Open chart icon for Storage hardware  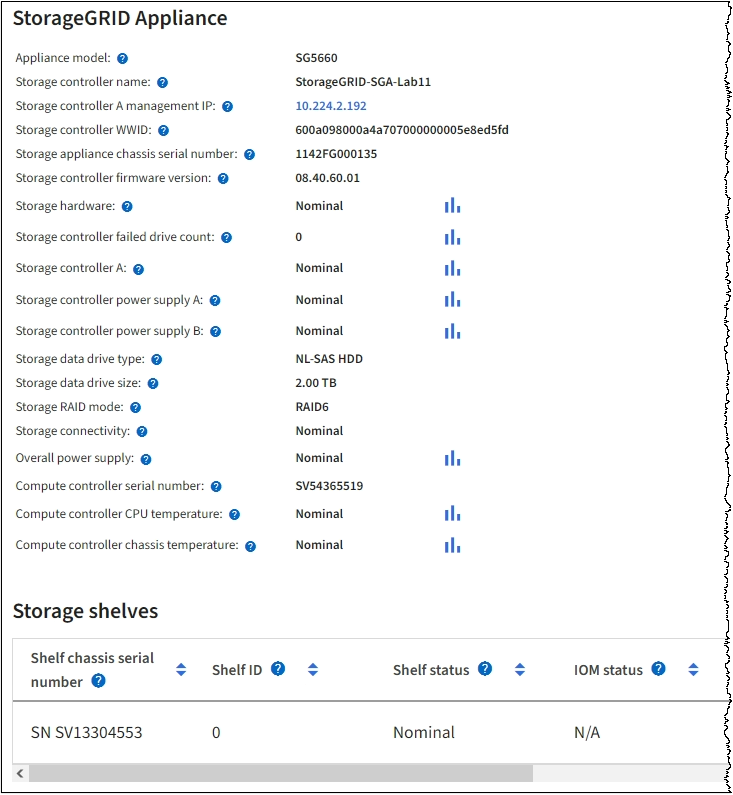(x=452, y=206)
